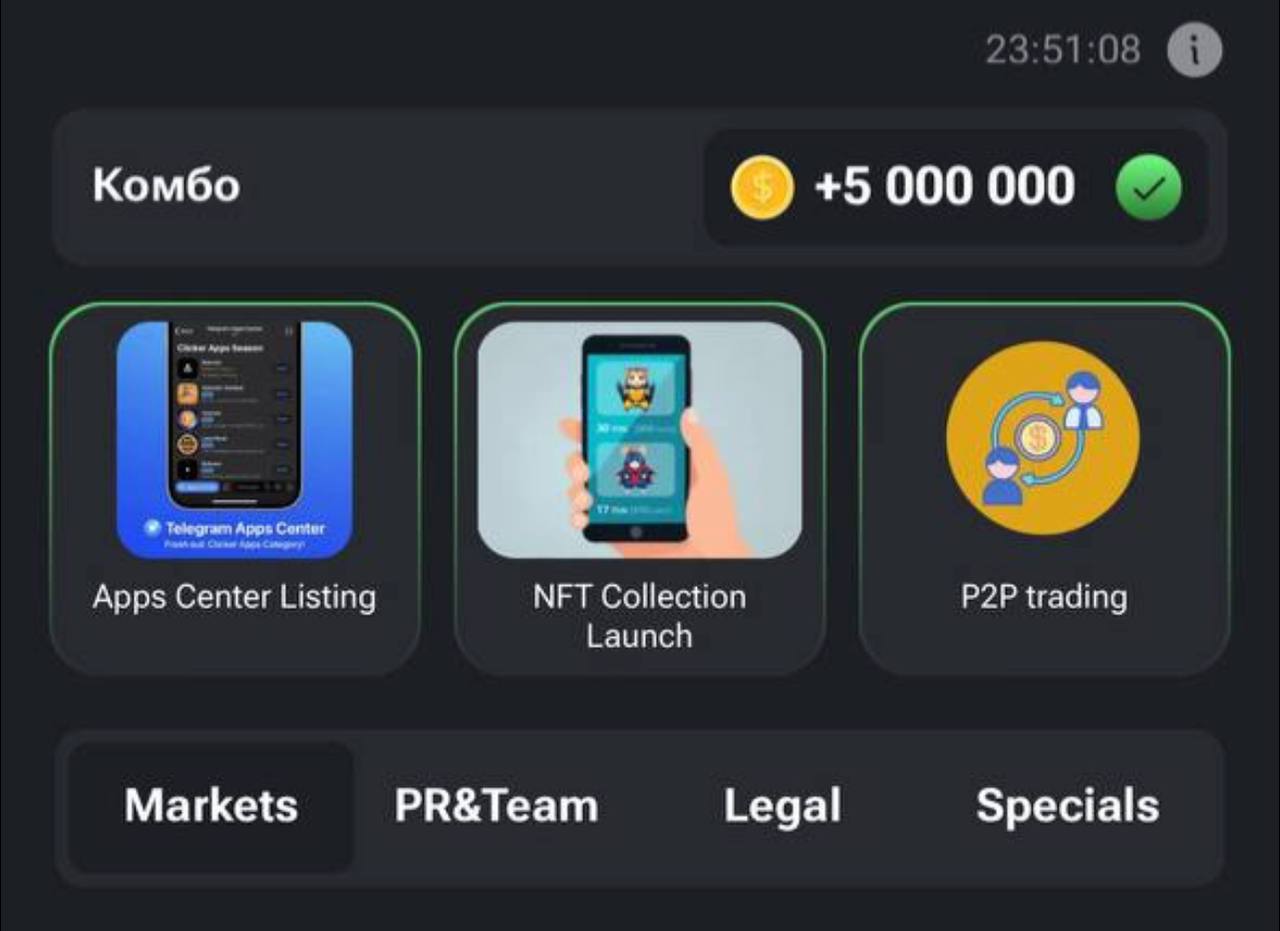The height and width of the screenshot is (931, 1280).
Task: Open the NFT phone illustration image
Action: (640, 439)
